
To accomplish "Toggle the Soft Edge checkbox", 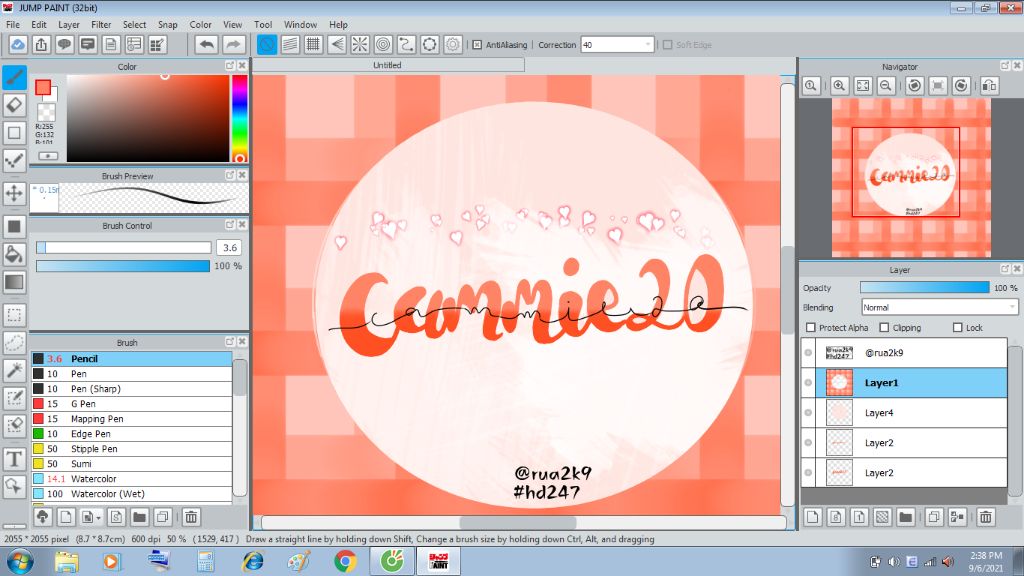I will (x=667, y=44).
